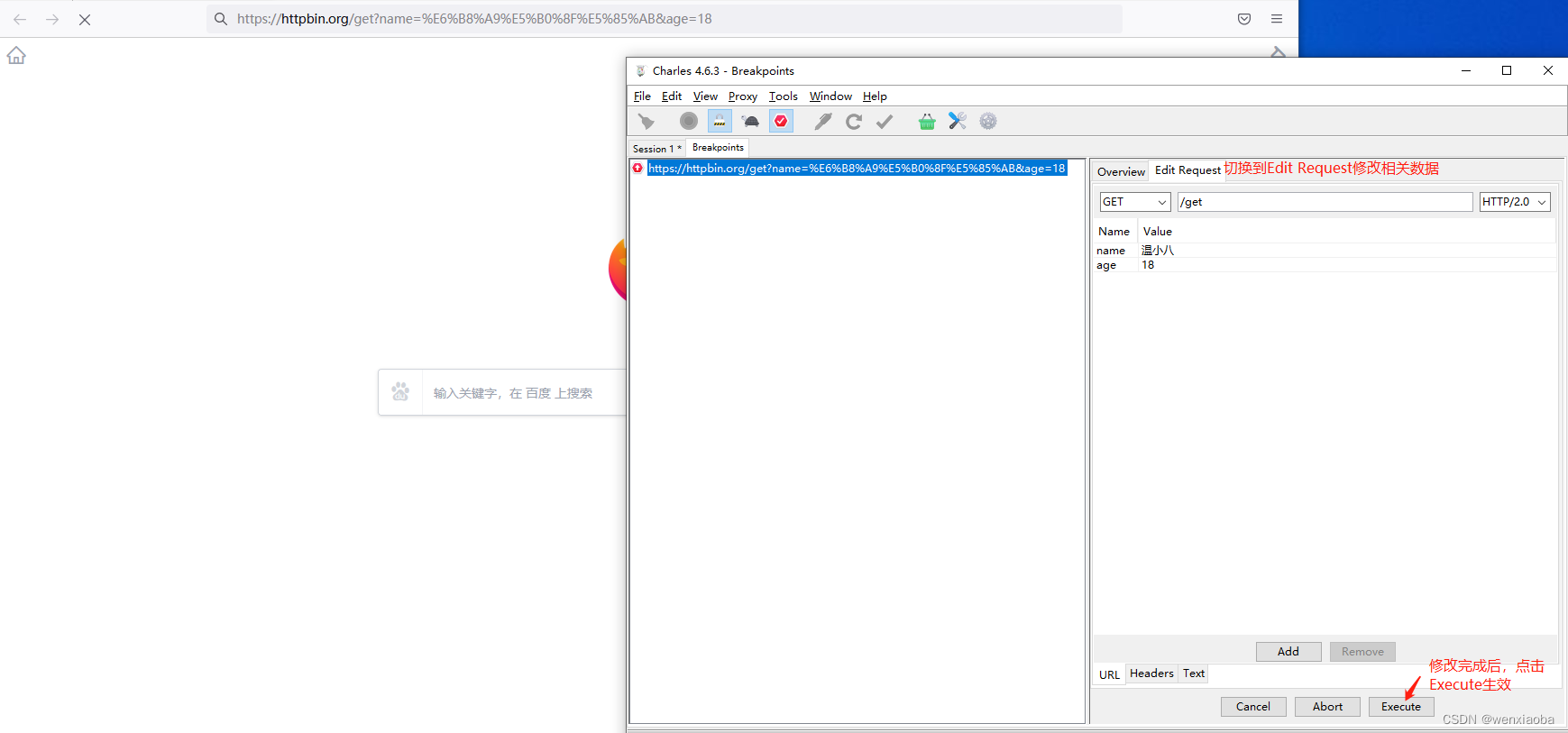Image resolution: width=1568 pixels, height=733 pixels.
Task: Open the Proxy menu
Action: point(743,96)
